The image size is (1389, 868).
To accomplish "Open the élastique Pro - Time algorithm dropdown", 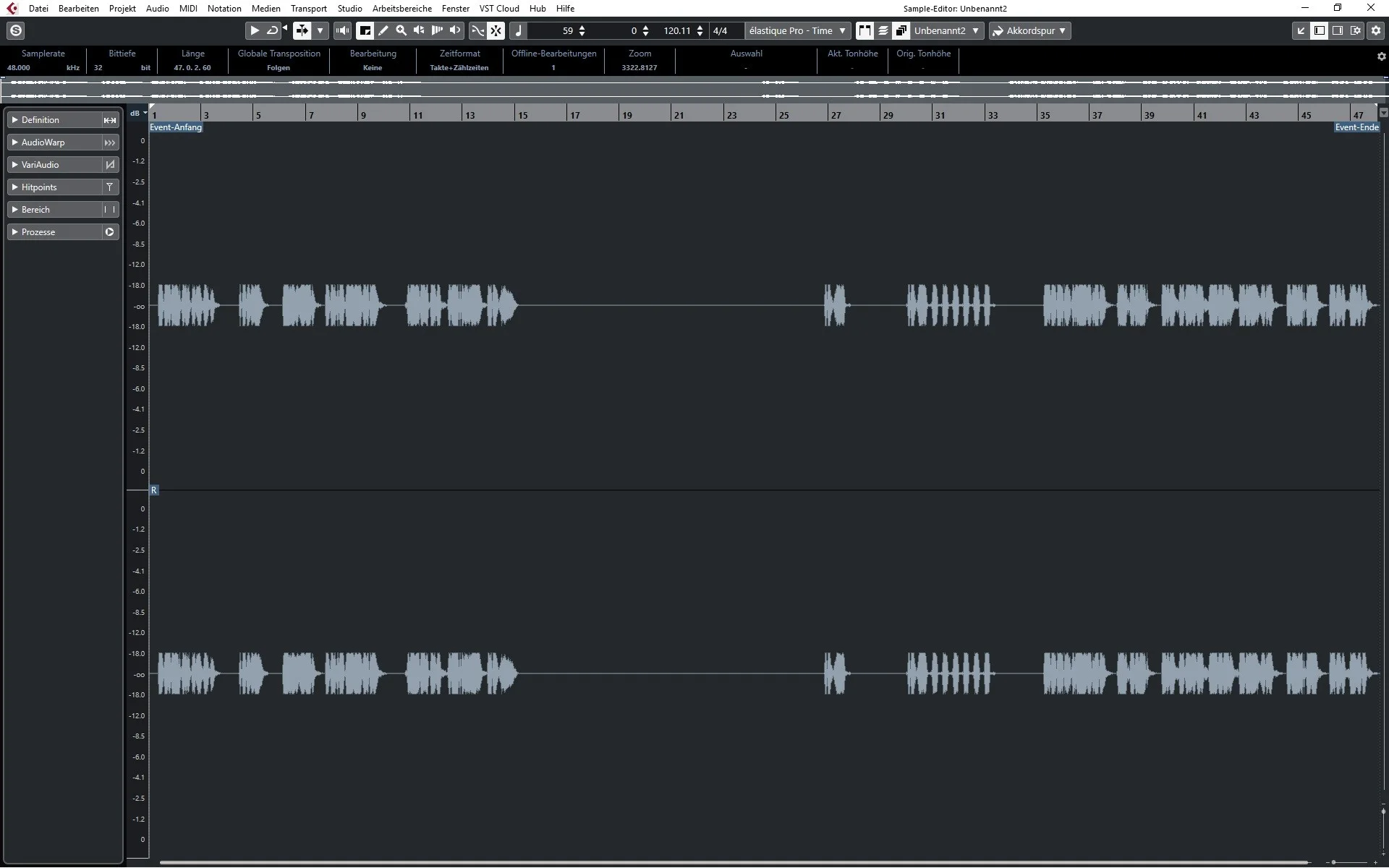I will click(x=797, y=30).
